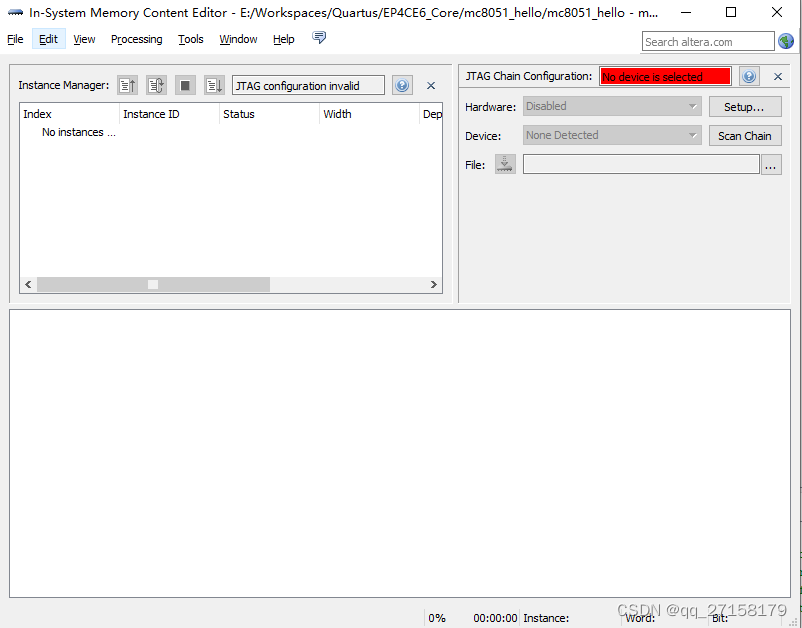Open the View menu
This screenshot has height=628, width=802.
[84, 39]
